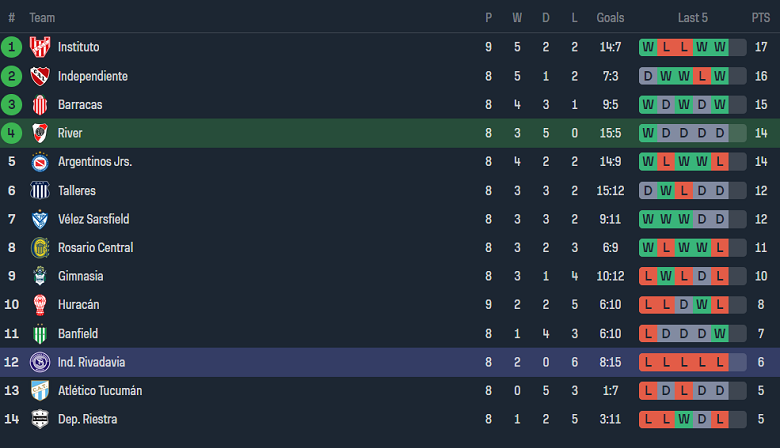The image size is (780, 448).
Task: Open the Dep. Riestra team link
Action: (87, 419)
